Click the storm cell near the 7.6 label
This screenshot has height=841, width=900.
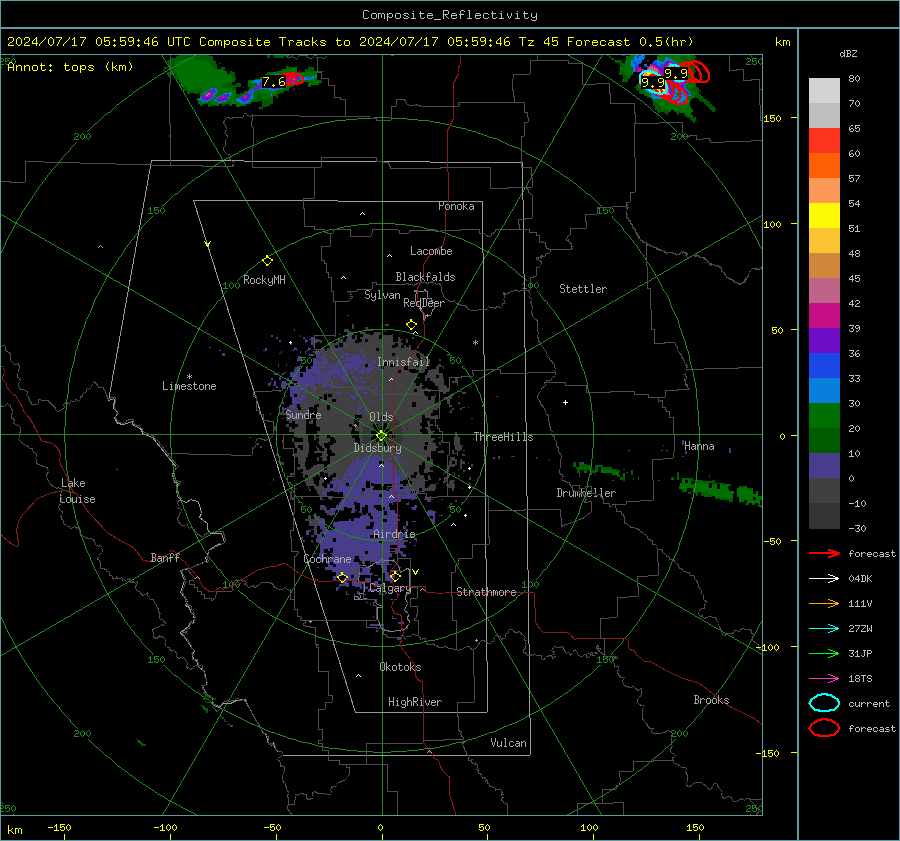pyautogui.click(x=294, y=79)
